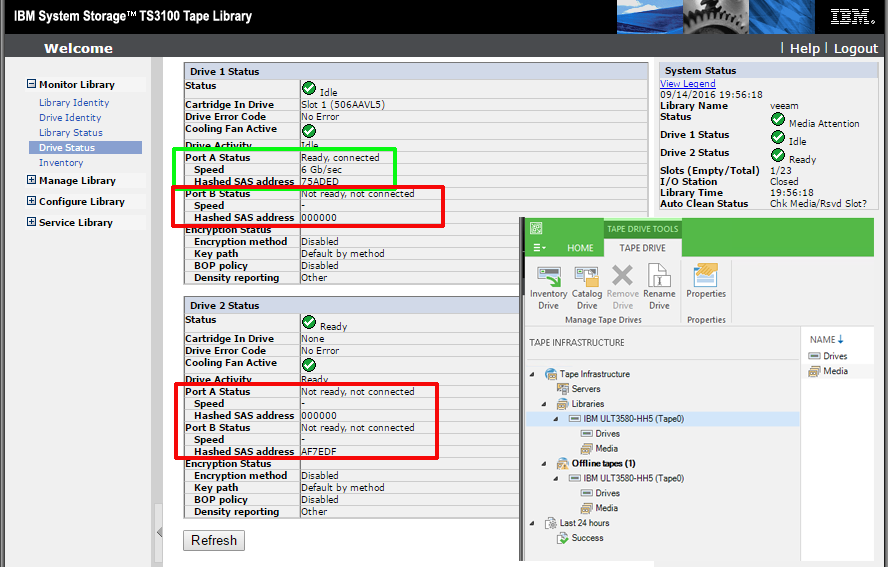888x567 pixels.
Task: Click the Drive 1 Idle status checkmark icon
Action: (x=309, y=88)
